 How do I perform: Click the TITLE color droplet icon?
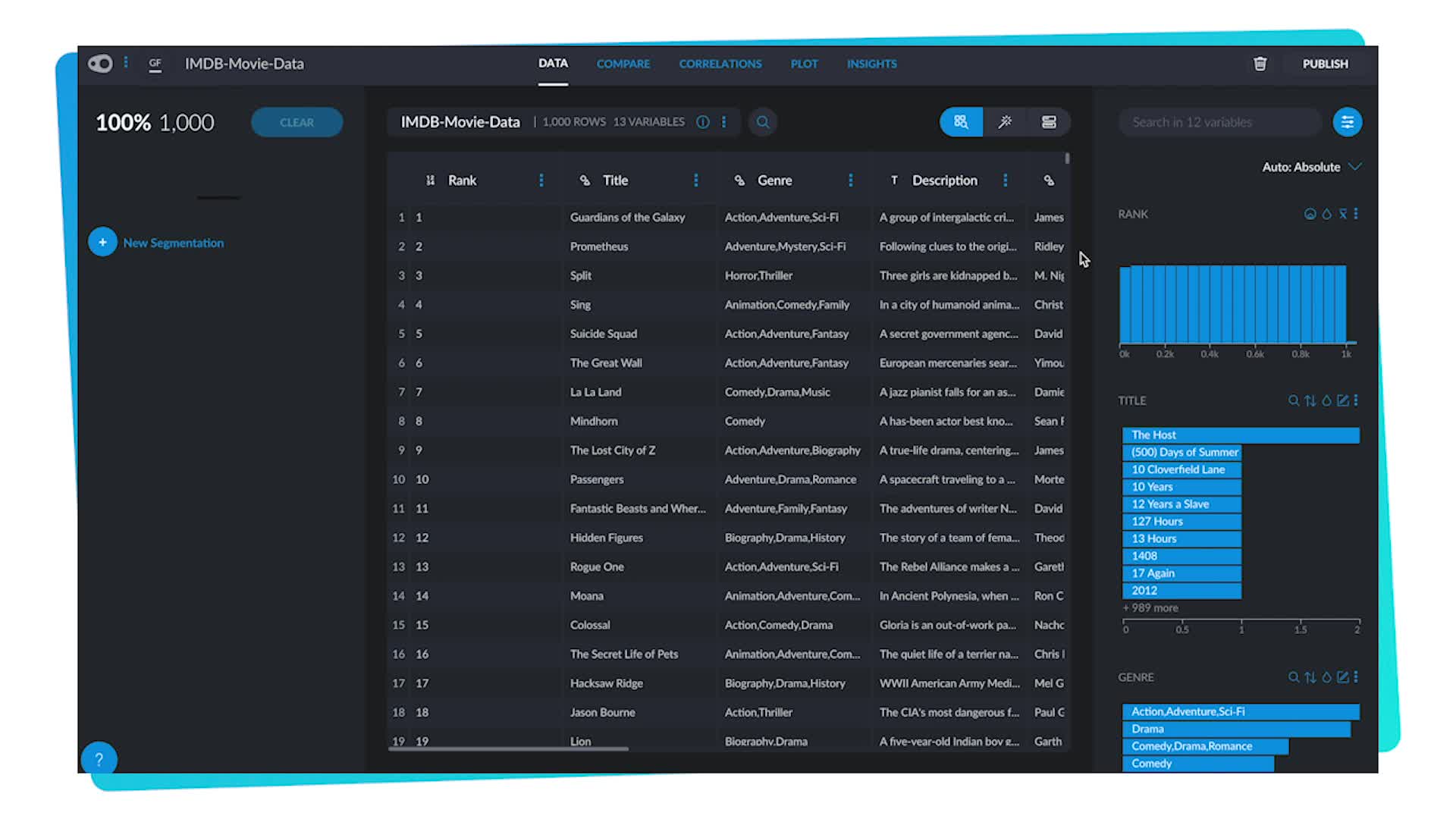(x=1326, y=400)
